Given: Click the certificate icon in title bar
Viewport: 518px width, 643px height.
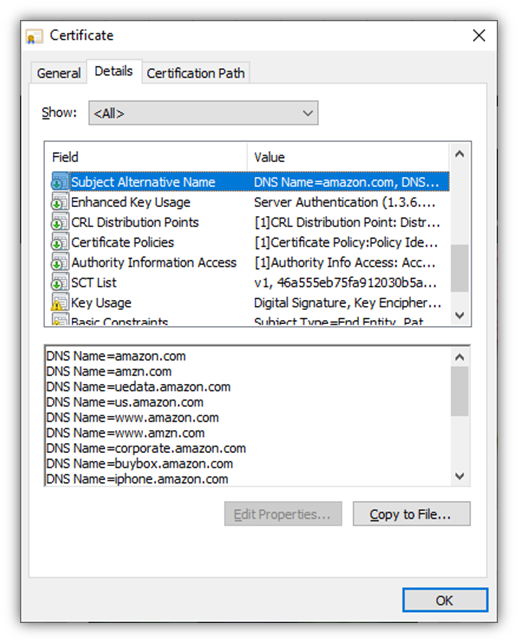Looking at the screenshot, I should click(x=34, y=36).
